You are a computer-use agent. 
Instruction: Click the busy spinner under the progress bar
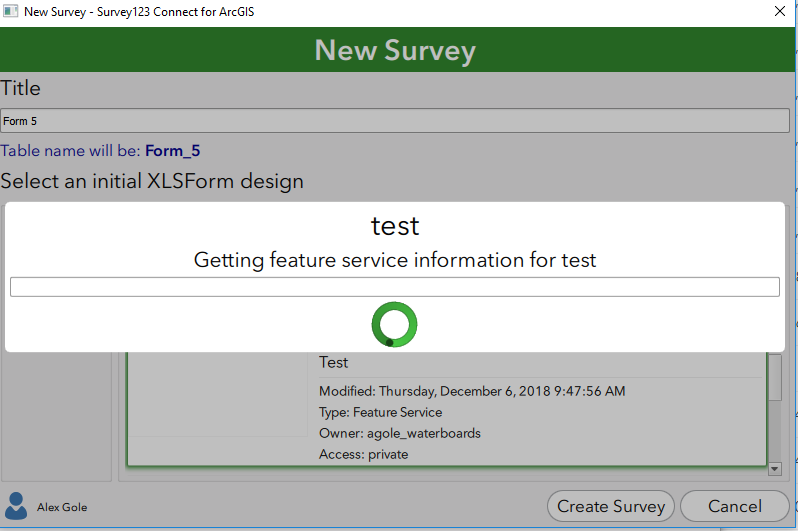pos(394,325)
